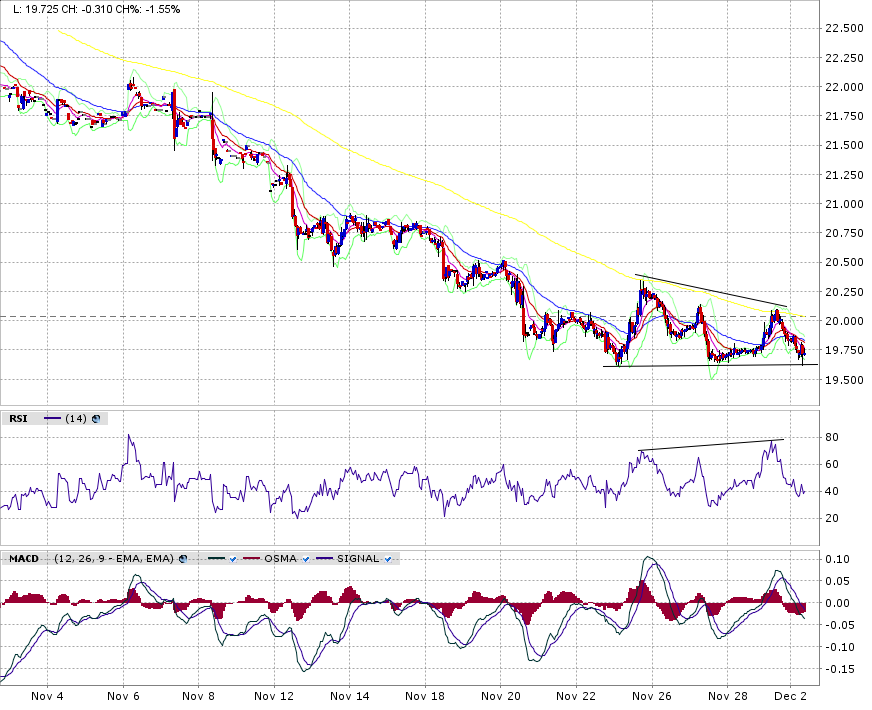Select the MACD panel label
This screenshot has height=710, width=872.
pyautogui.click(x=24, y=559)
